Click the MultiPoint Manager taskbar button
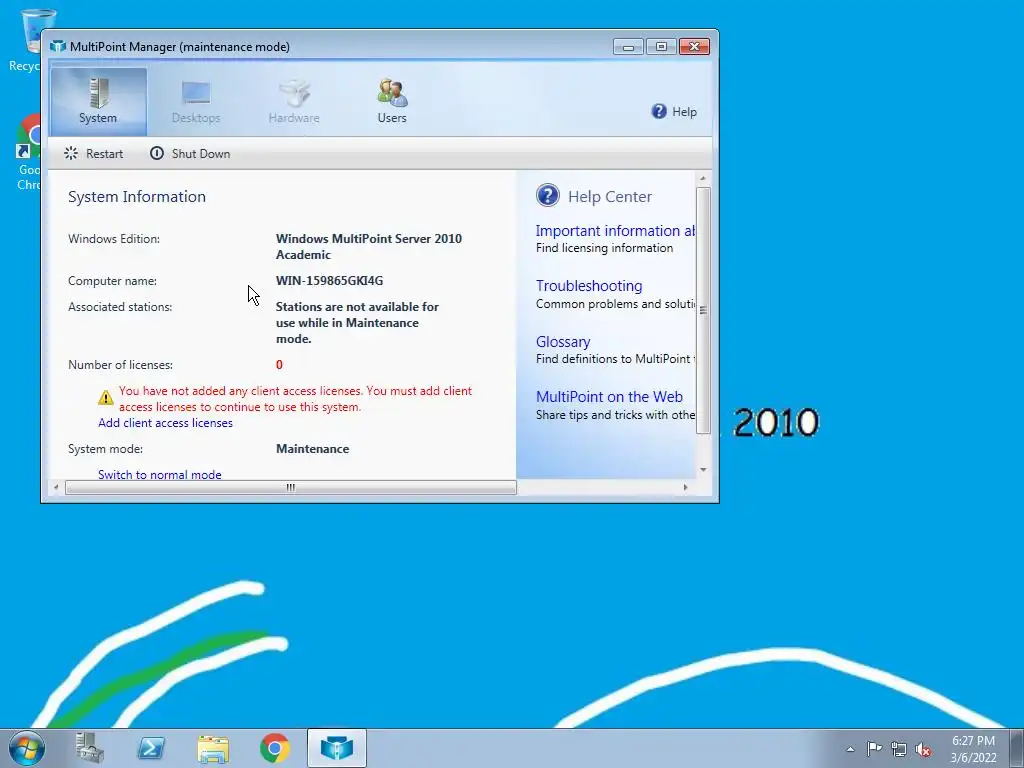This screenshot has height=768, width=1024. coord(337,748)
